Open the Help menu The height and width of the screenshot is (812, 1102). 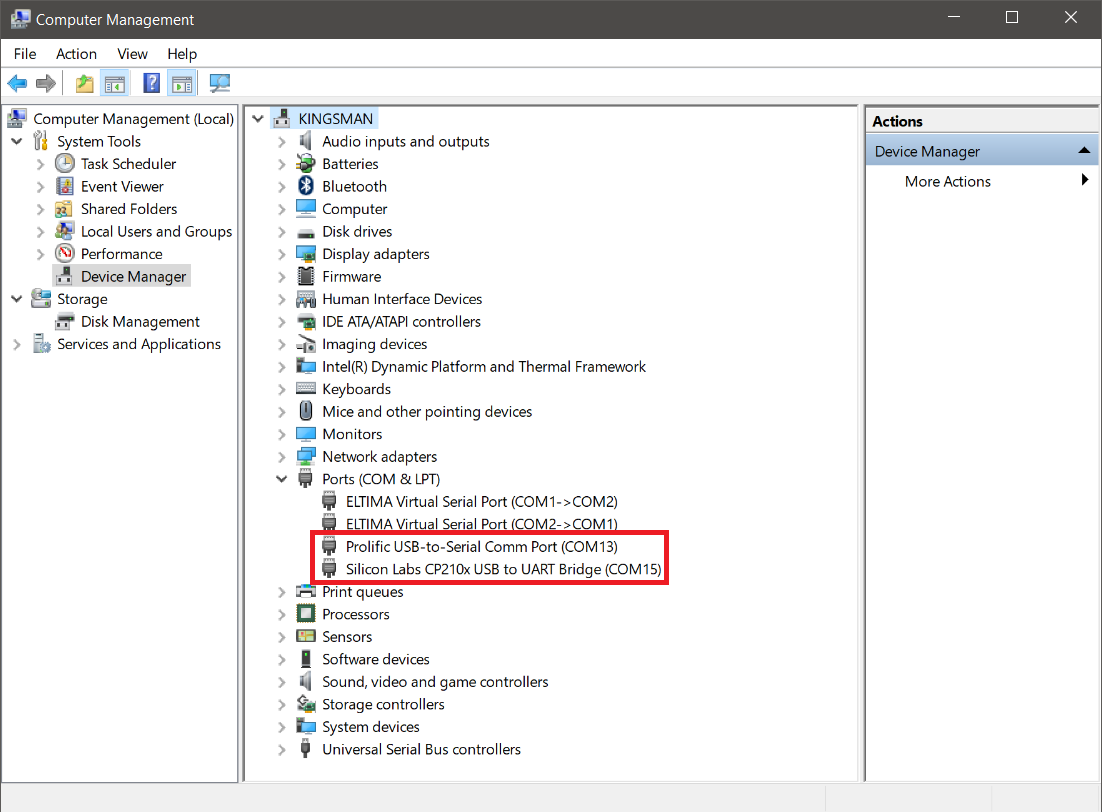coord(182,54)
